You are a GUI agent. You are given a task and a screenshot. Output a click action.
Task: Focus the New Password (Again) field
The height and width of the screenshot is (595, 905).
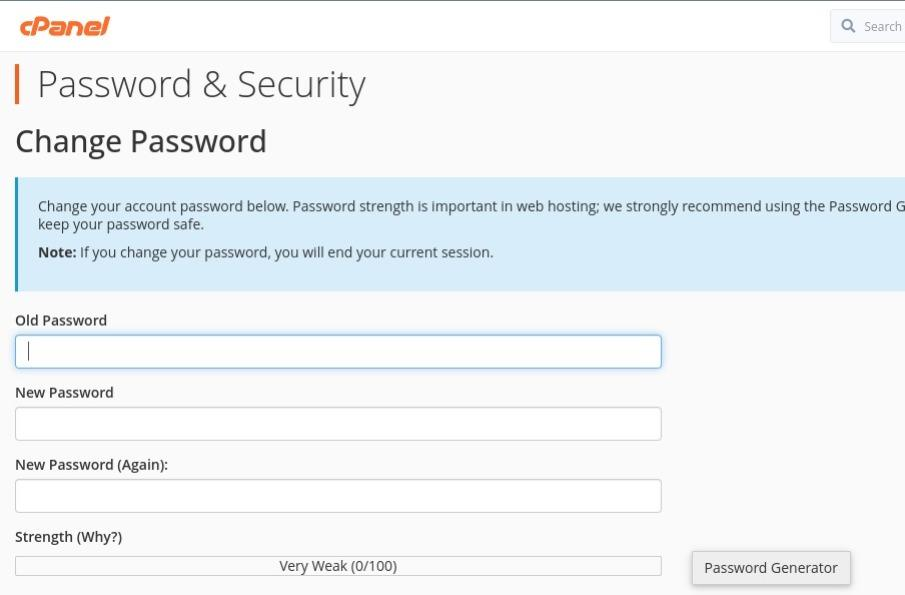(338, 496)
